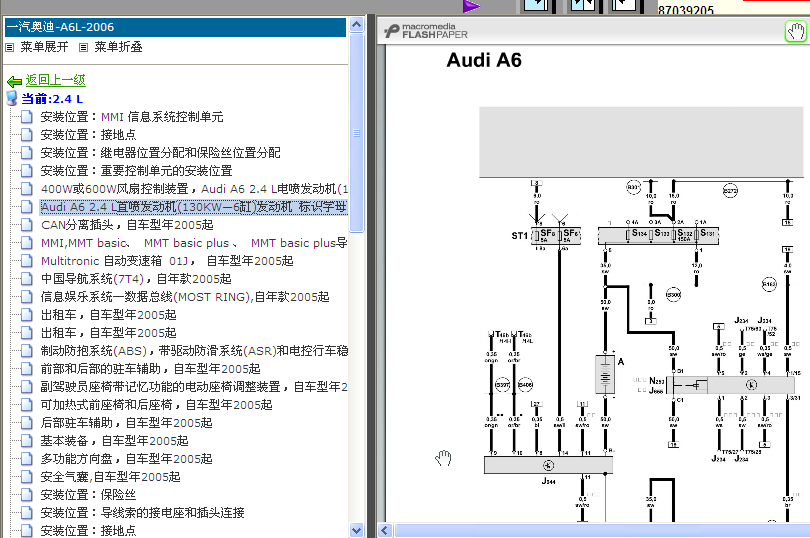This screenshot has width=810, height=538.
Task: Open 安装位置:保险丝
Action: click(88, 495)
